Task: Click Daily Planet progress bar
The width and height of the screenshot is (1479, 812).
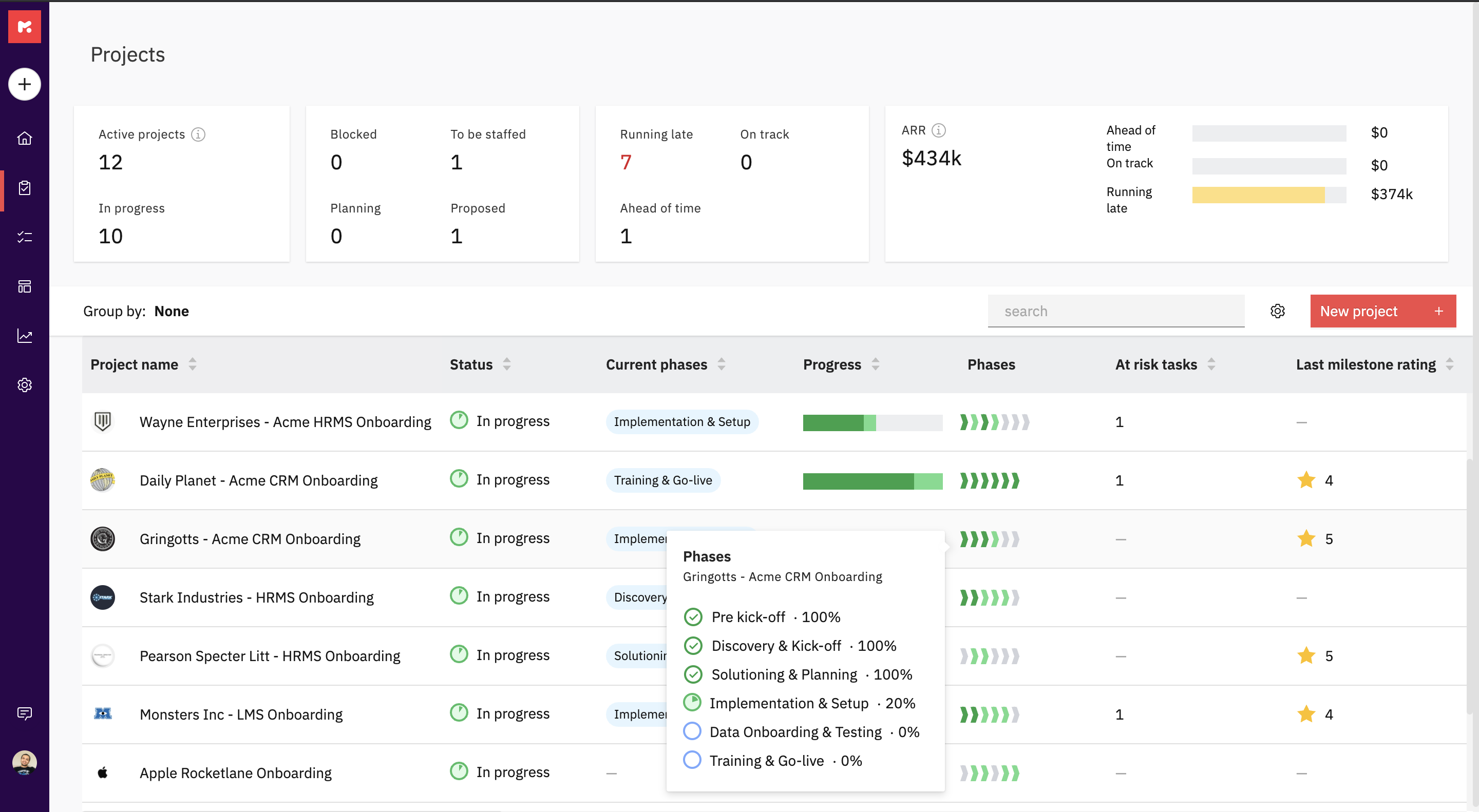Action: (872, 481)
